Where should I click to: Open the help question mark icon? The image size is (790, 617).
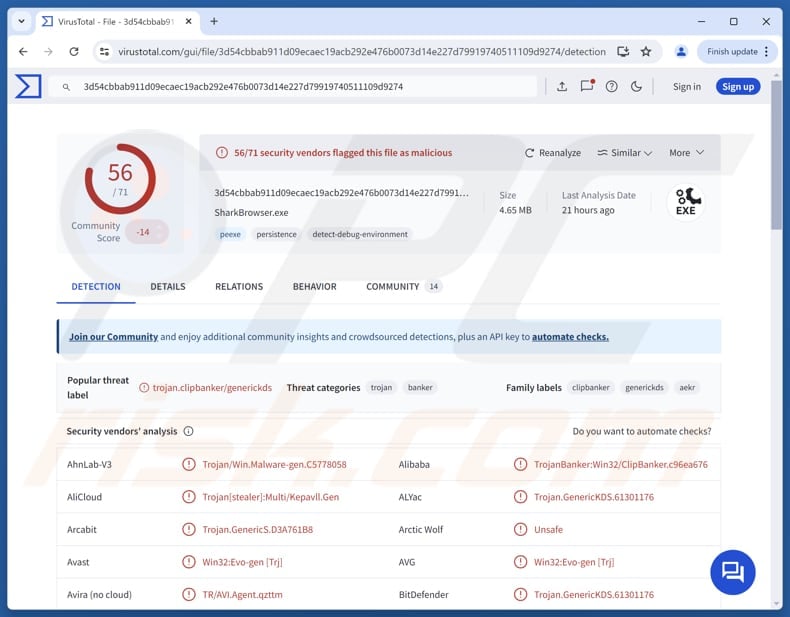(x=612, y=87)
